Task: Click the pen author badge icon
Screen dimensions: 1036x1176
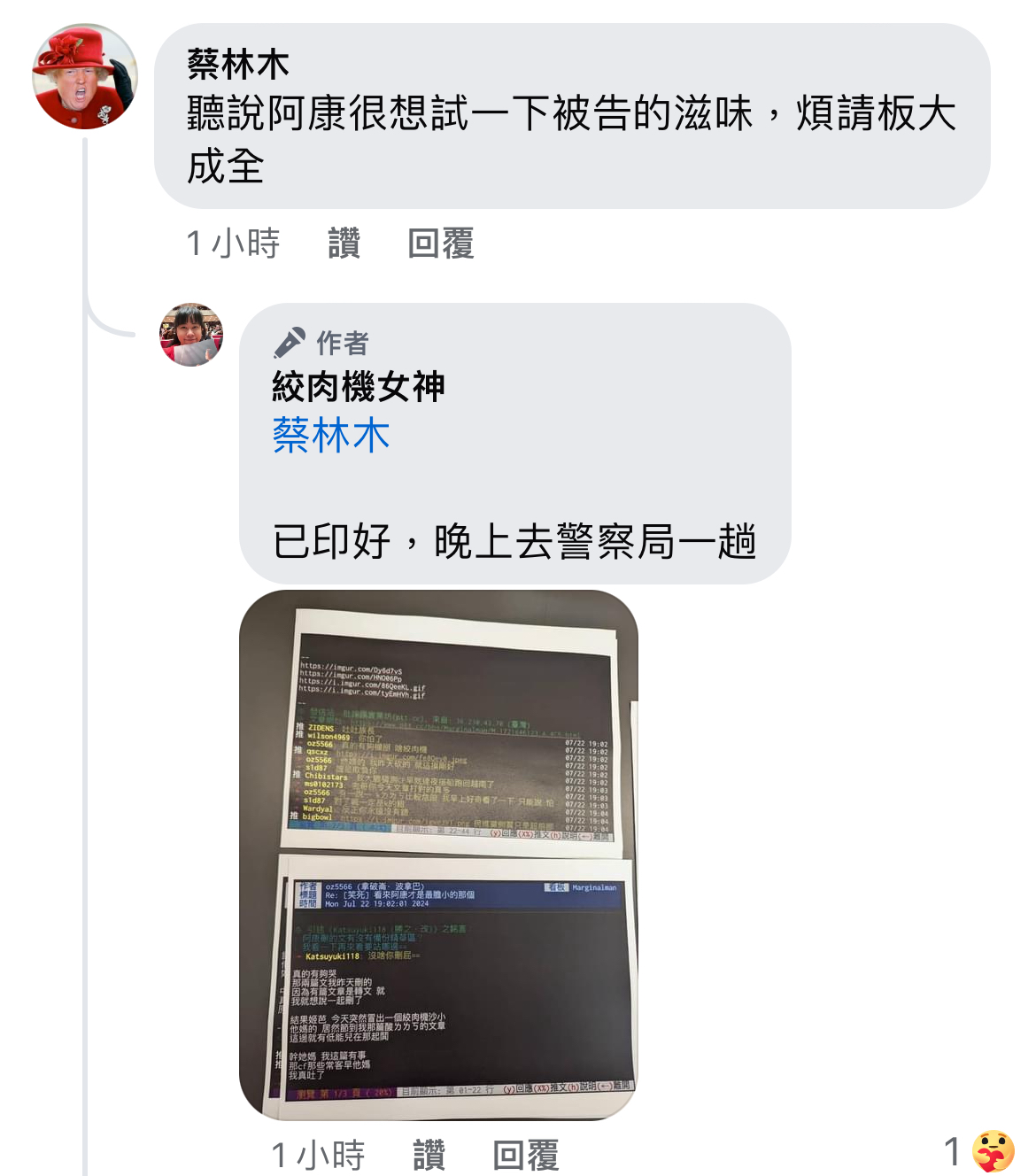Action: [289, 343]
